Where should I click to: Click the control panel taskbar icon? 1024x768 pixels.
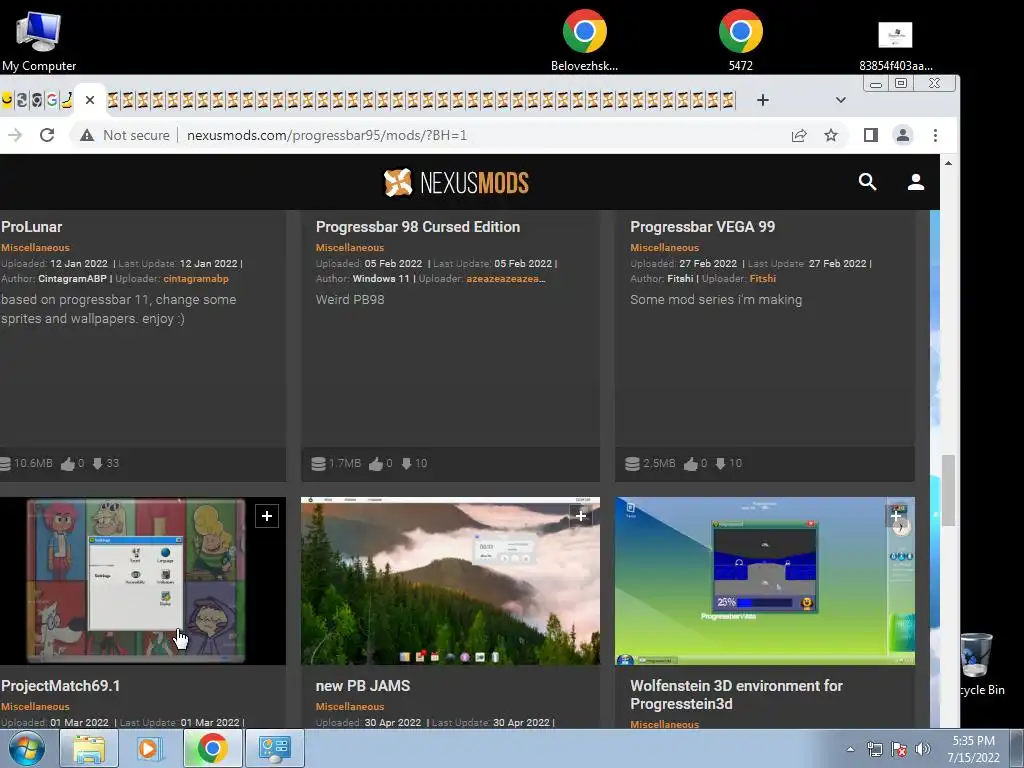click(274, 748)
